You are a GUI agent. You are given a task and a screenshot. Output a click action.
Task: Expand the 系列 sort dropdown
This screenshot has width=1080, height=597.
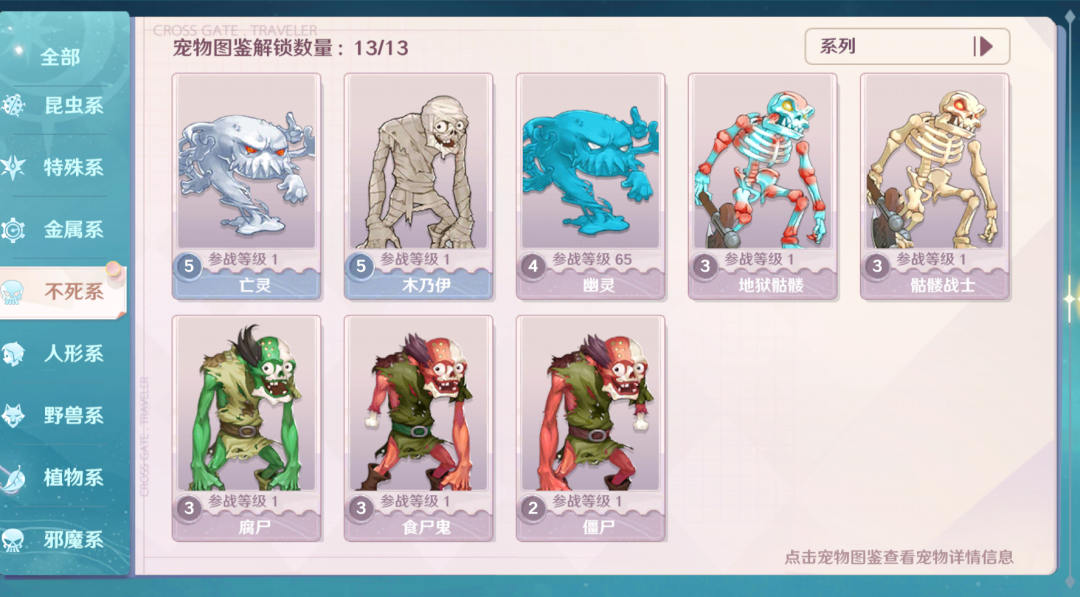pos(907,47)
